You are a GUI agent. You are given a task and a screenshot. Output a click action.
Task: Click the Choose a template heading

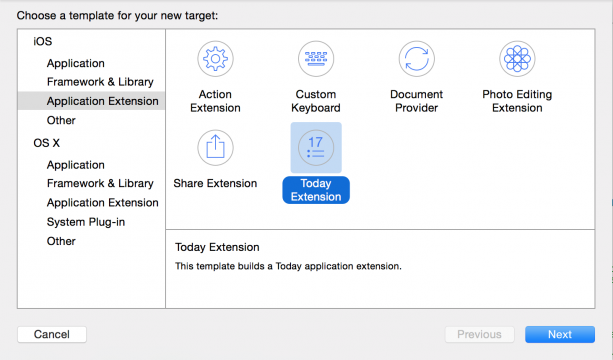(x=117, y=16)
